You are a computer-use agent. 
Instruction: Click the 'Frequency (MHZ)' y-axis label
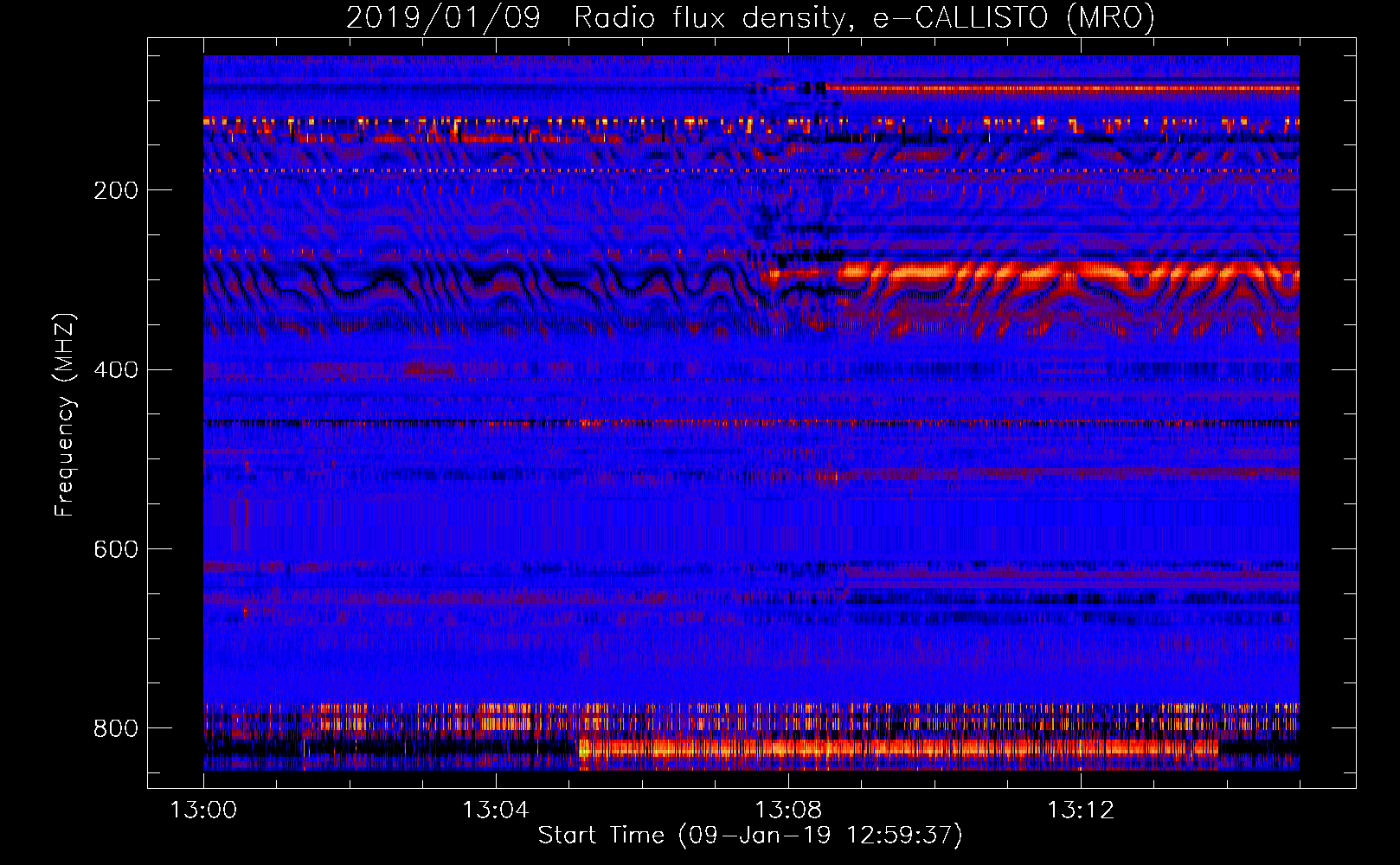[x=65, y=414]
